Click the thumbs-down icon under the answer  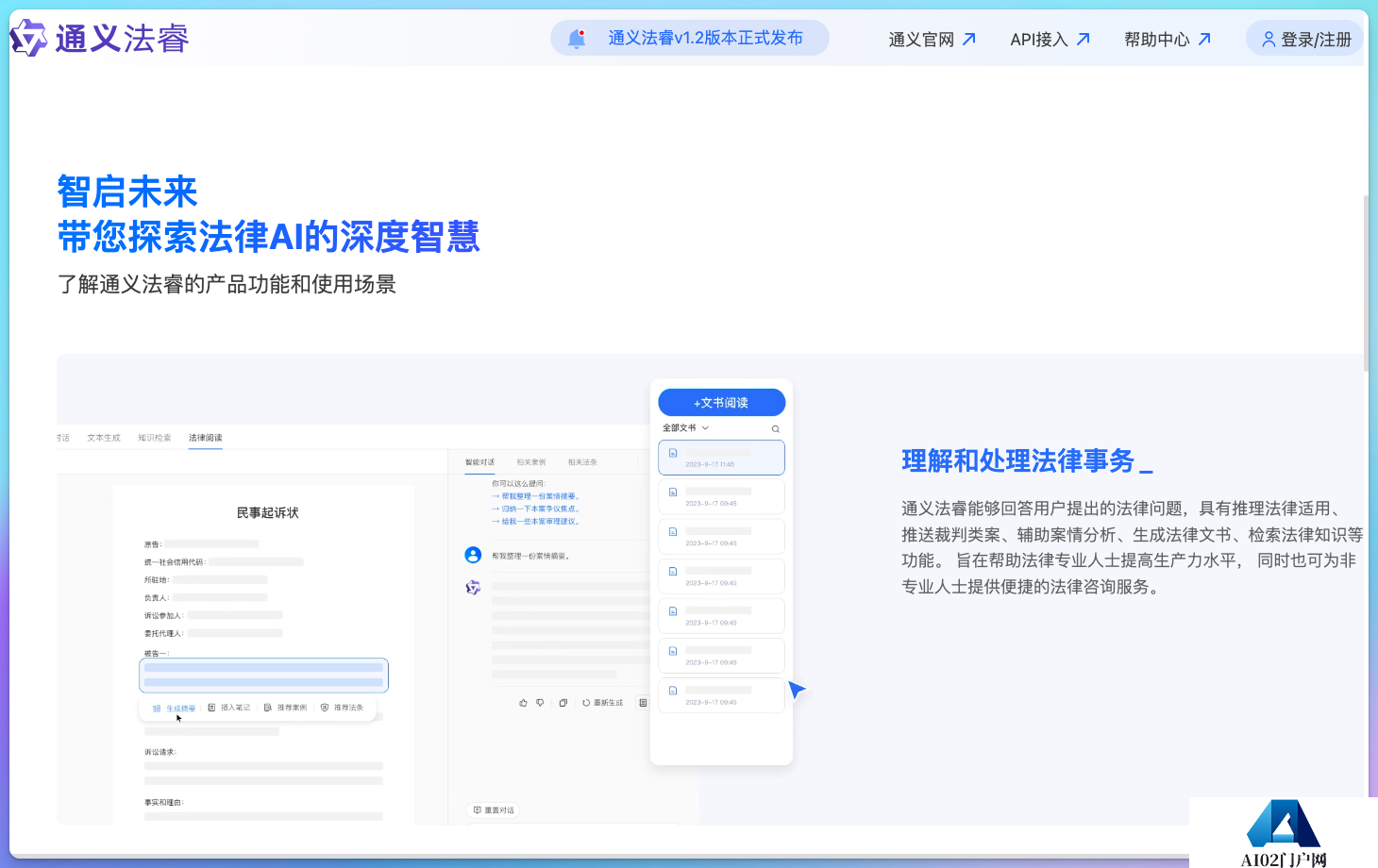click(x=541, y=703)
